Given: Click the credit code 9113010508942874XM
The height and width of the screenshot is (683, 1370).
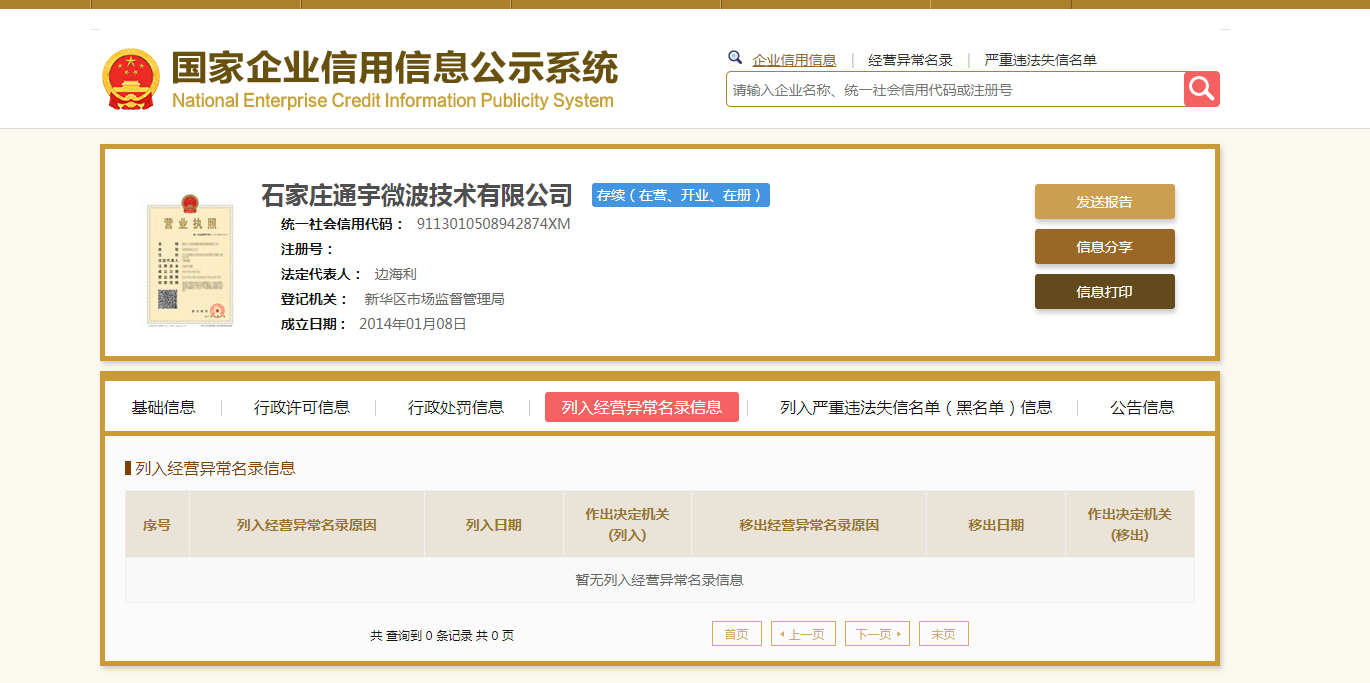Looking at the screenshot, I should (x=493, y=224).
